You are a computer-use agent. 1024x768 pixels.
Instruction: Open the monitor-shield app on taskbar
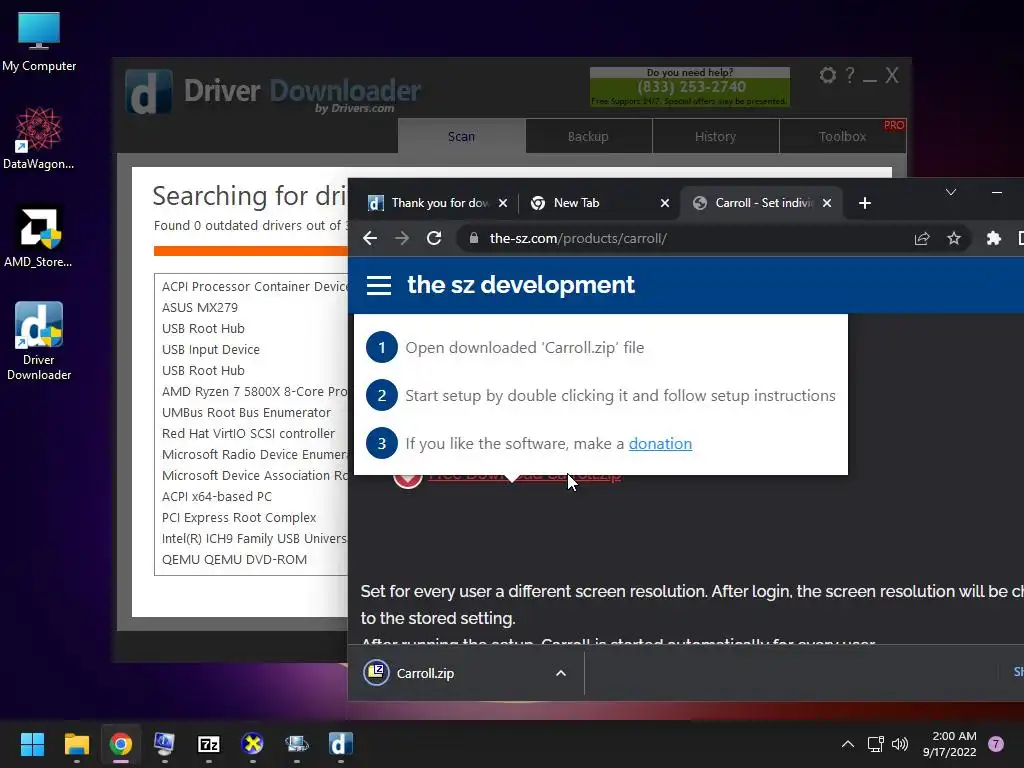pos(164,744)
